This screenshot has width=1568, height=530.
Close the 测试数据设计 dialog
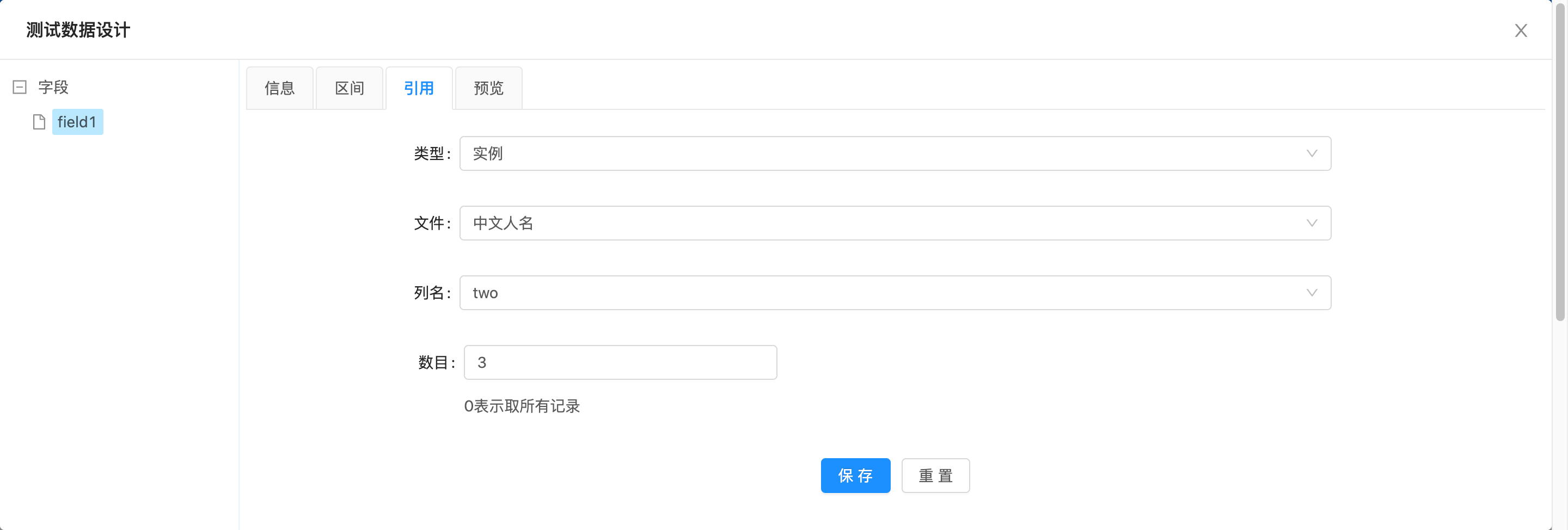pos(1521,30)
